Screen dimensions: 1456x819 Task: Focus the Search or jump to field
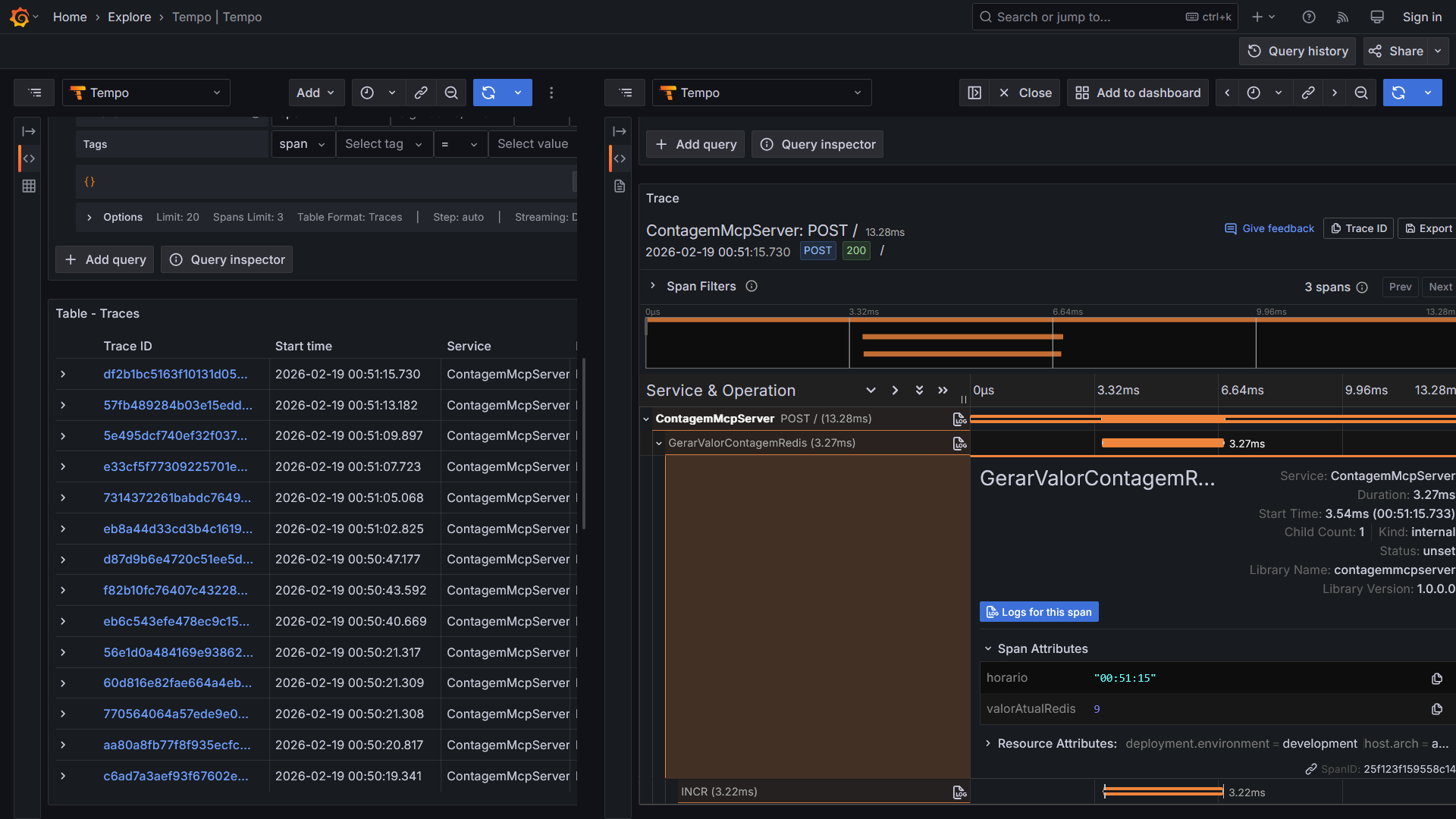tap(1105, 17)
